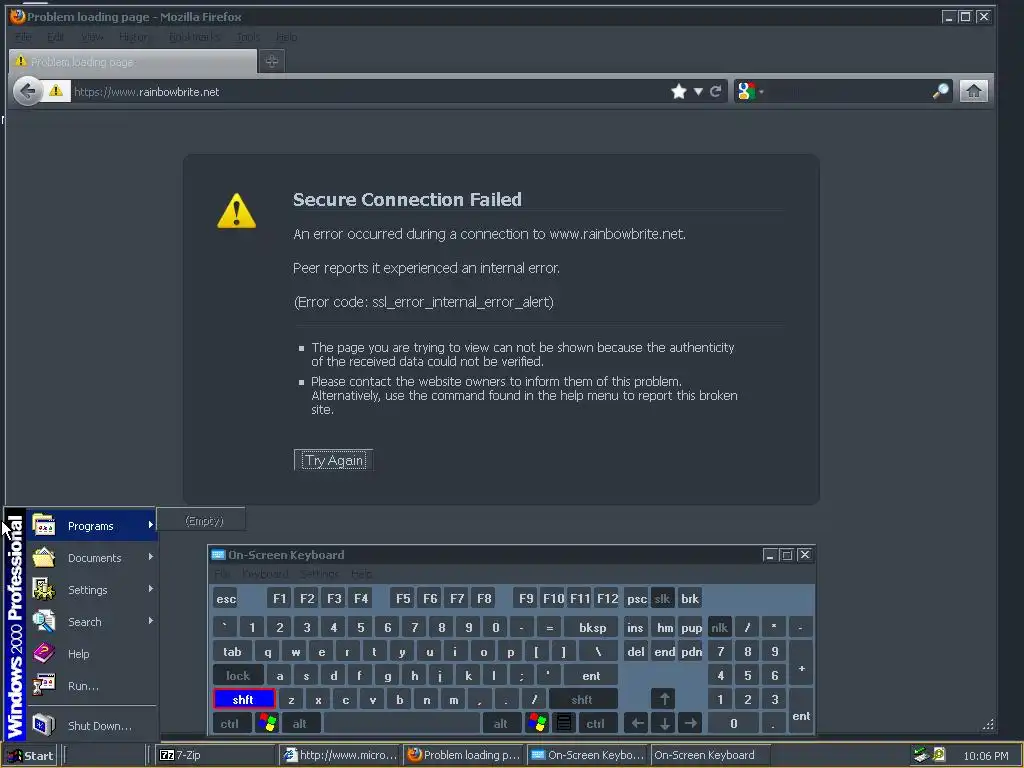Viewport: 1024px width, 768px height.
Task: Open a new tab with plus button
Action: coord(272,61)
